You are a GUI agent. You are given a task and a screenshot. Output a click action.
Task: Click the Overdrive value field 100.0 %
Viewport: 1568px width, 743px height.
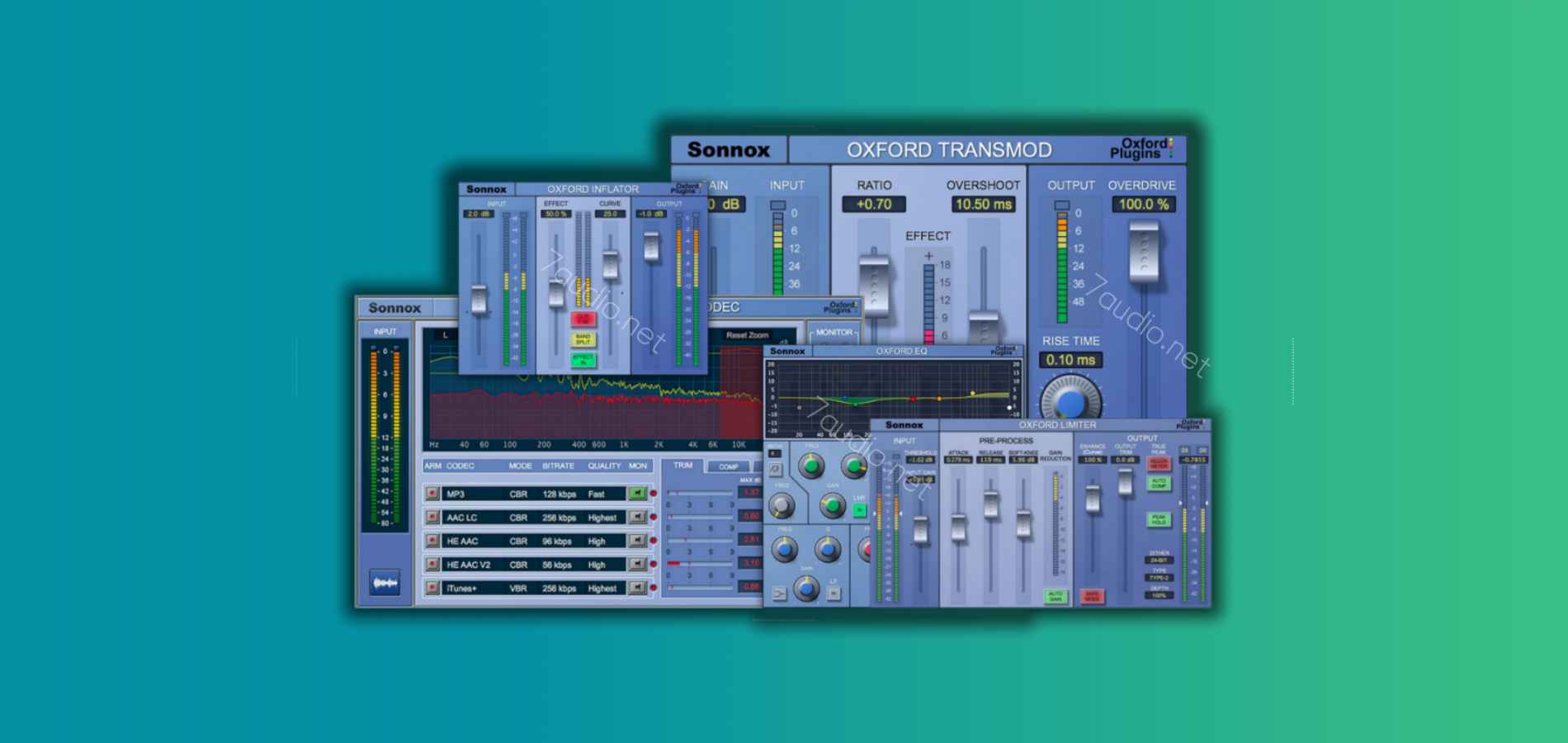pos(1144,204)
